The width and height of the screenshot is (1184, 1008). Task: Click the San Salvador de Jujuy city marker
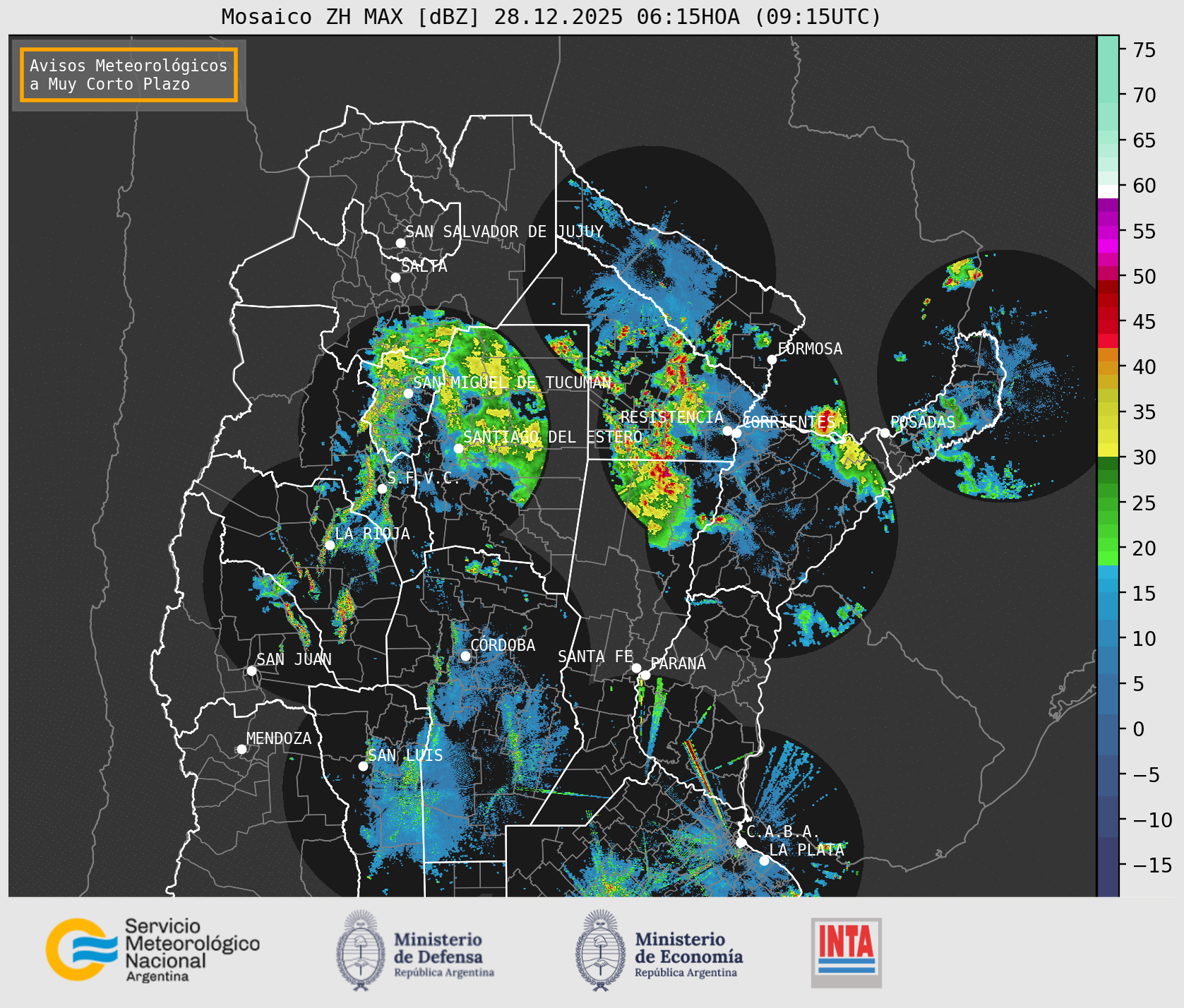(400, 243)
